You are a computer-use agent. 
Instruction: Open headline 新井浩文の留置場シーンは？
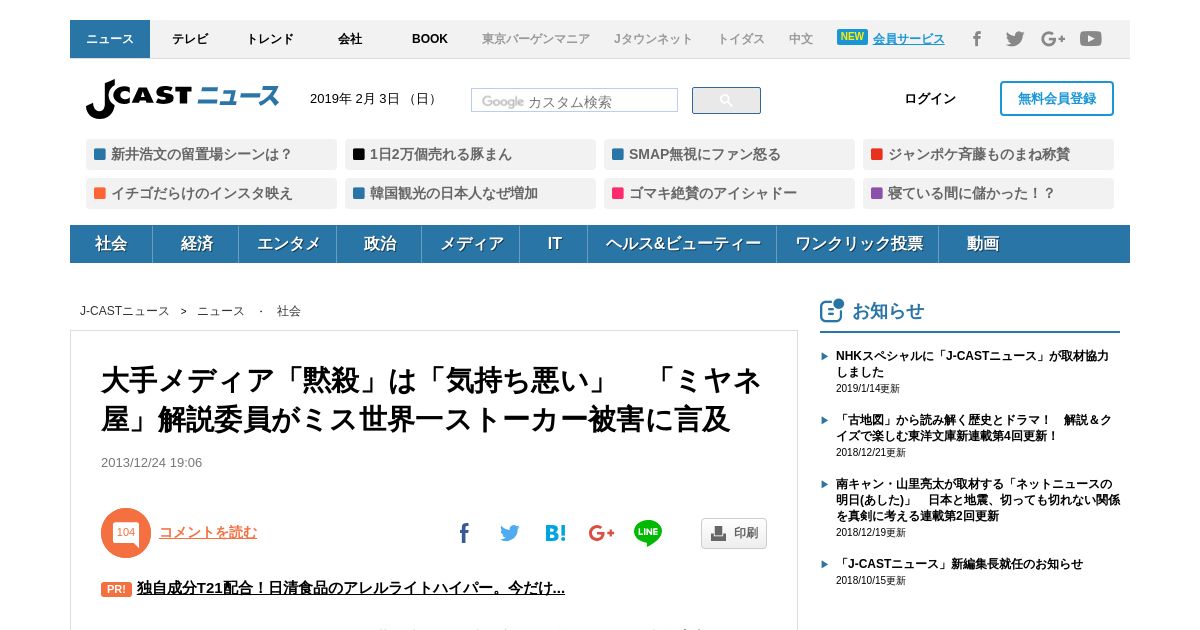coord(211,155)
